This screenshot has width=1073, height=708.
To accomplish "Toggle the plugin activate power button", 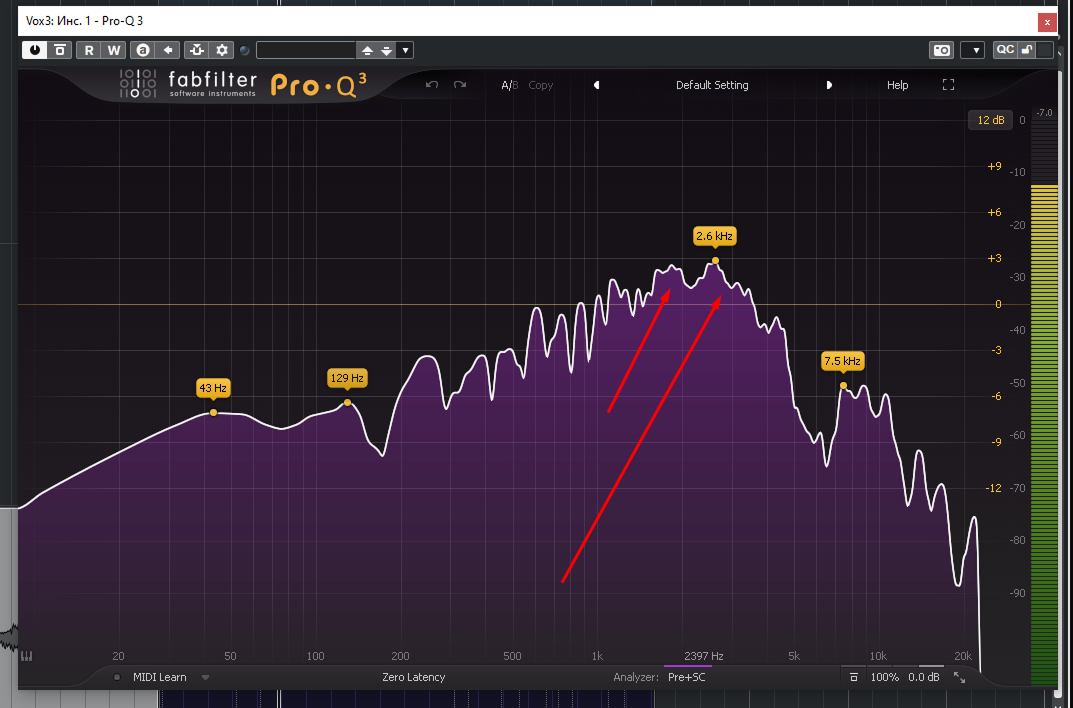I will coord(34,50).
